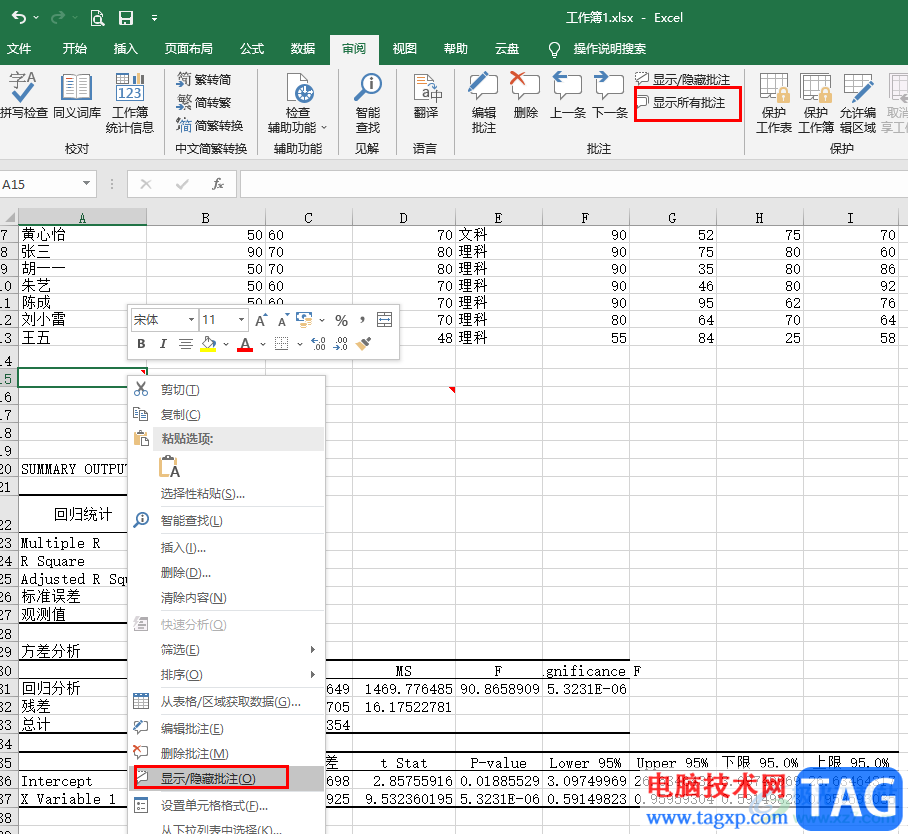Click center alignment in the mini toolbar
The image size is (908, 834).
tap(186, 344)
